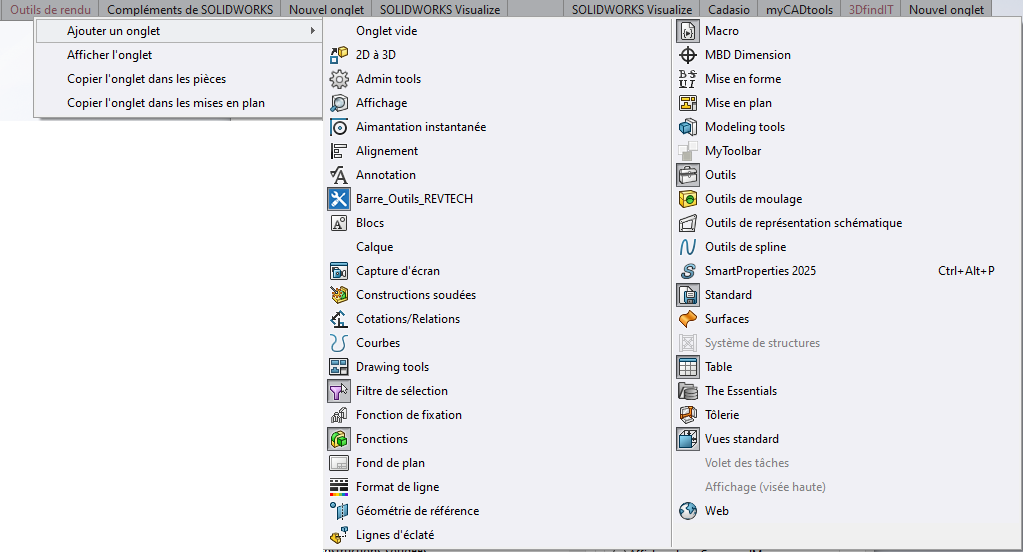Choose Afficher l'onglet from context menu
Screen dimensions: 1023x552
(x=110, y=55)
